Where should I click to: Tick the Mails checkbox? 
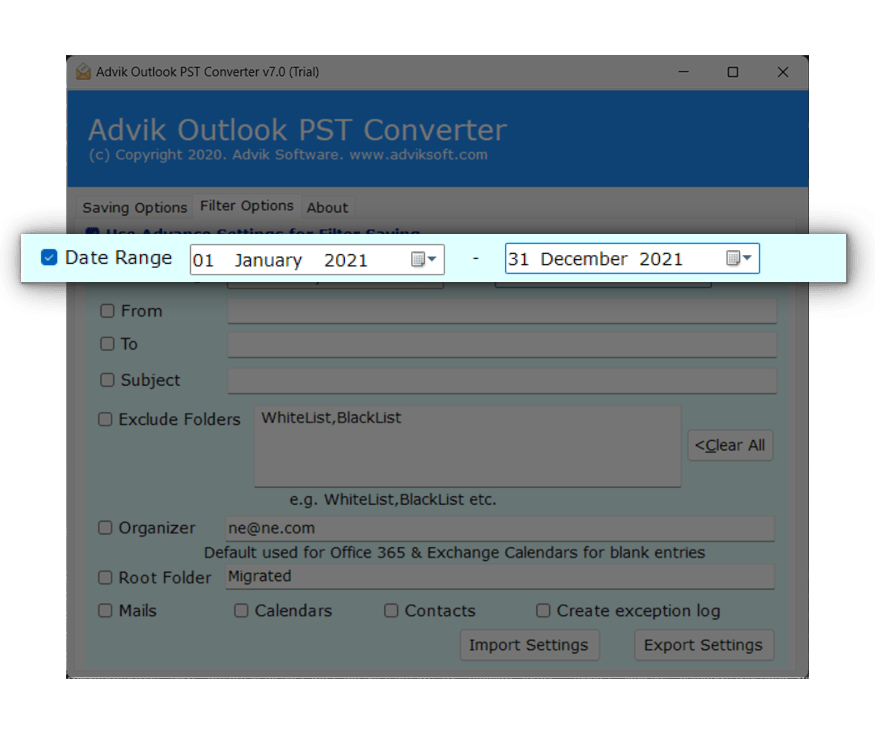[x=105, y=611]
